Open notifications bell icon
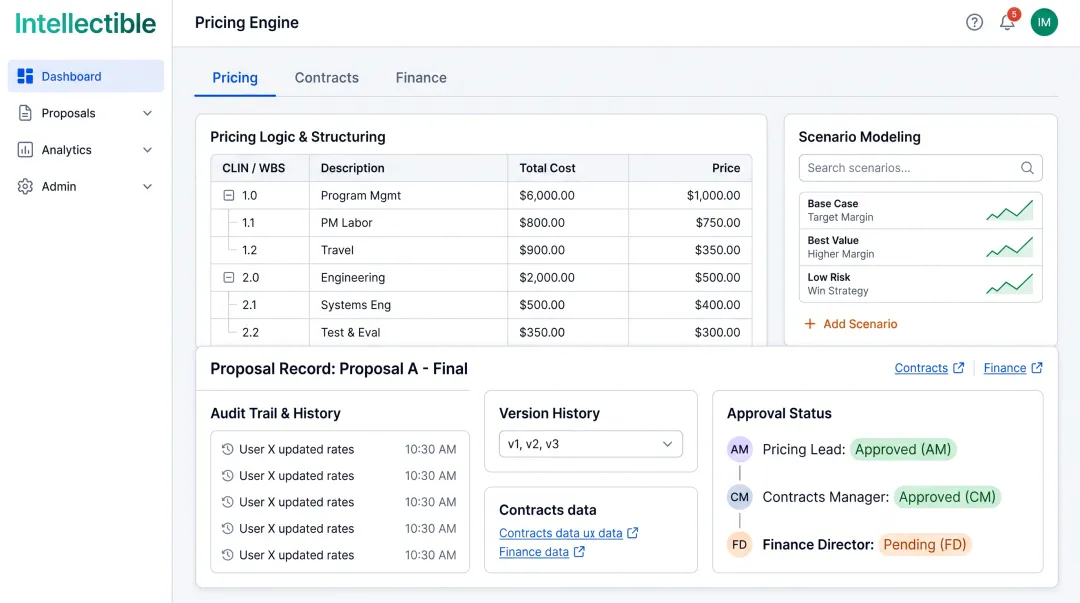The image size is (1080, 603). coord(1007,22)
